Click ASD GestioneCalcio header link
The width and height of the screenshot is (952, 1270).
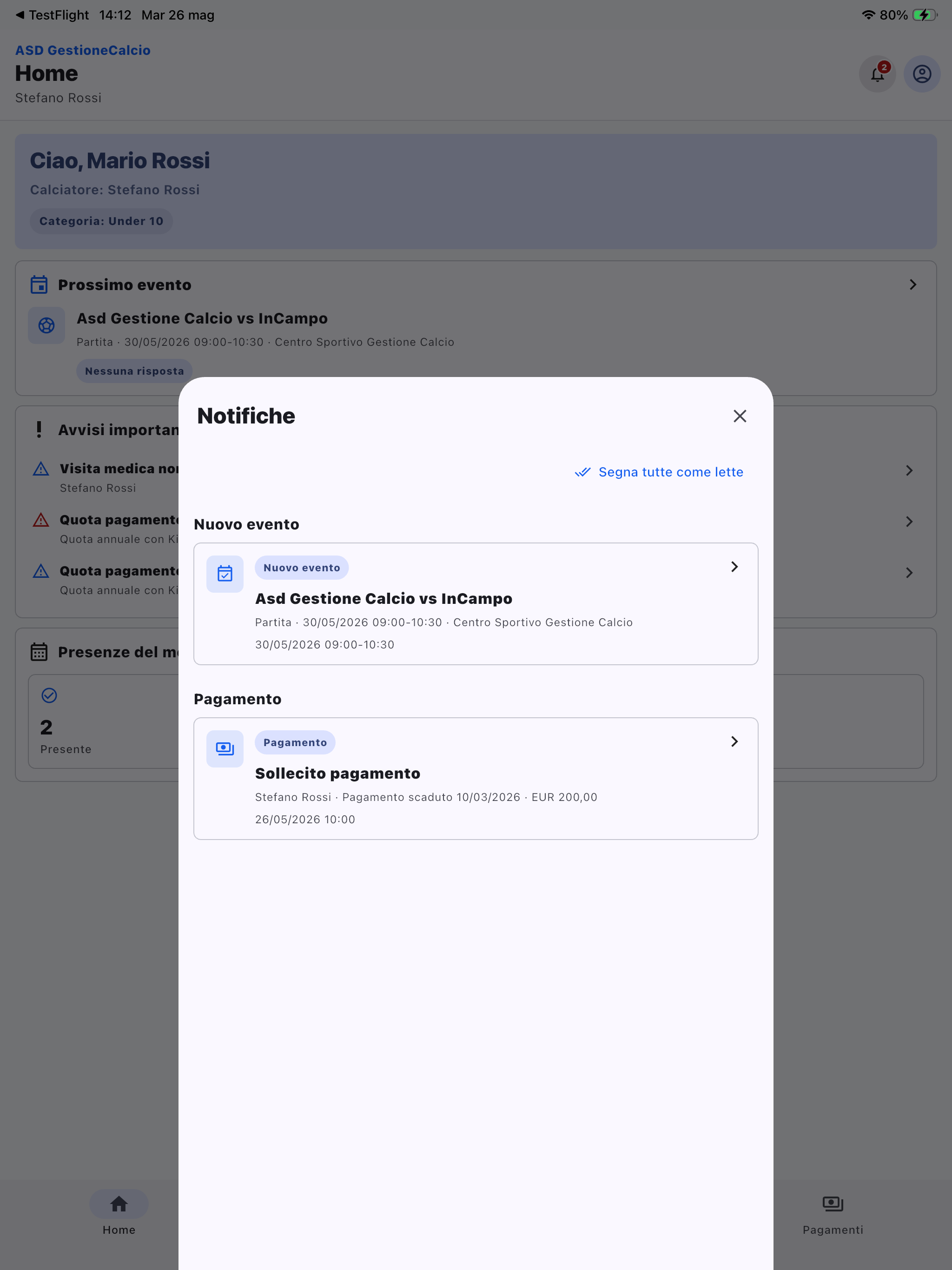click(83, 51)
